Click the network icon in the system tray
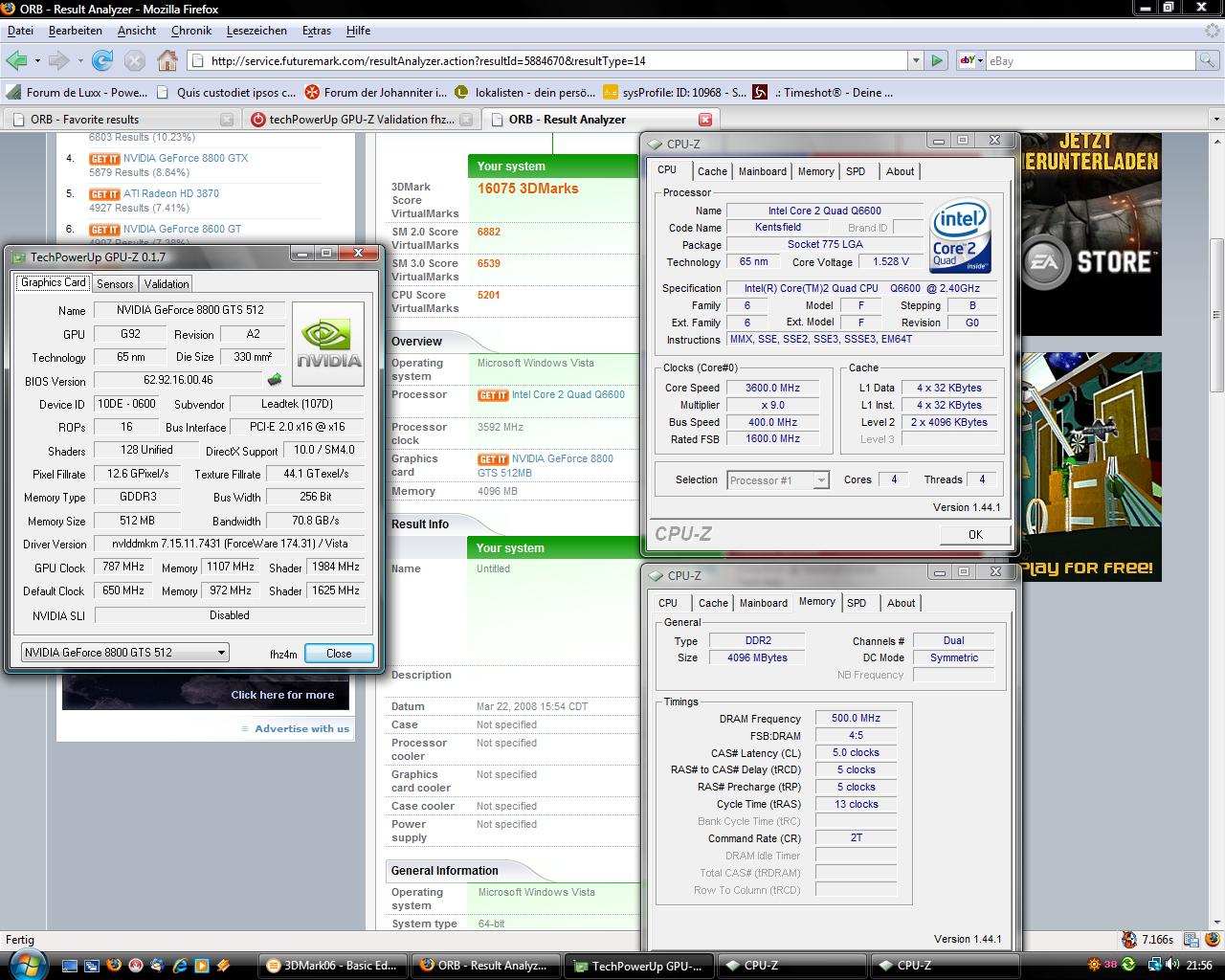Viewport: 1225px width, 980px height. click(1154, 965)
